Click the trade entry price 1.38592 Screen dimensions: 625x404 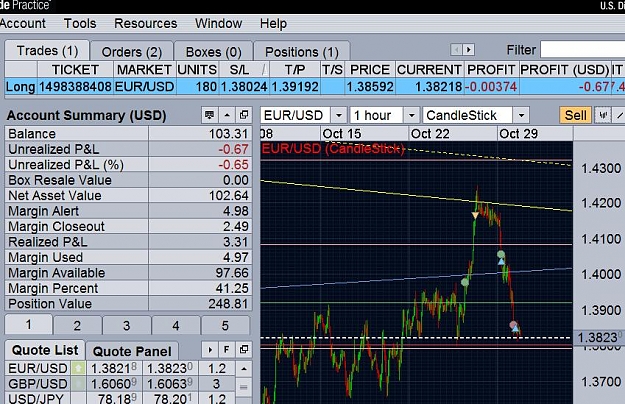coord(370,86)
